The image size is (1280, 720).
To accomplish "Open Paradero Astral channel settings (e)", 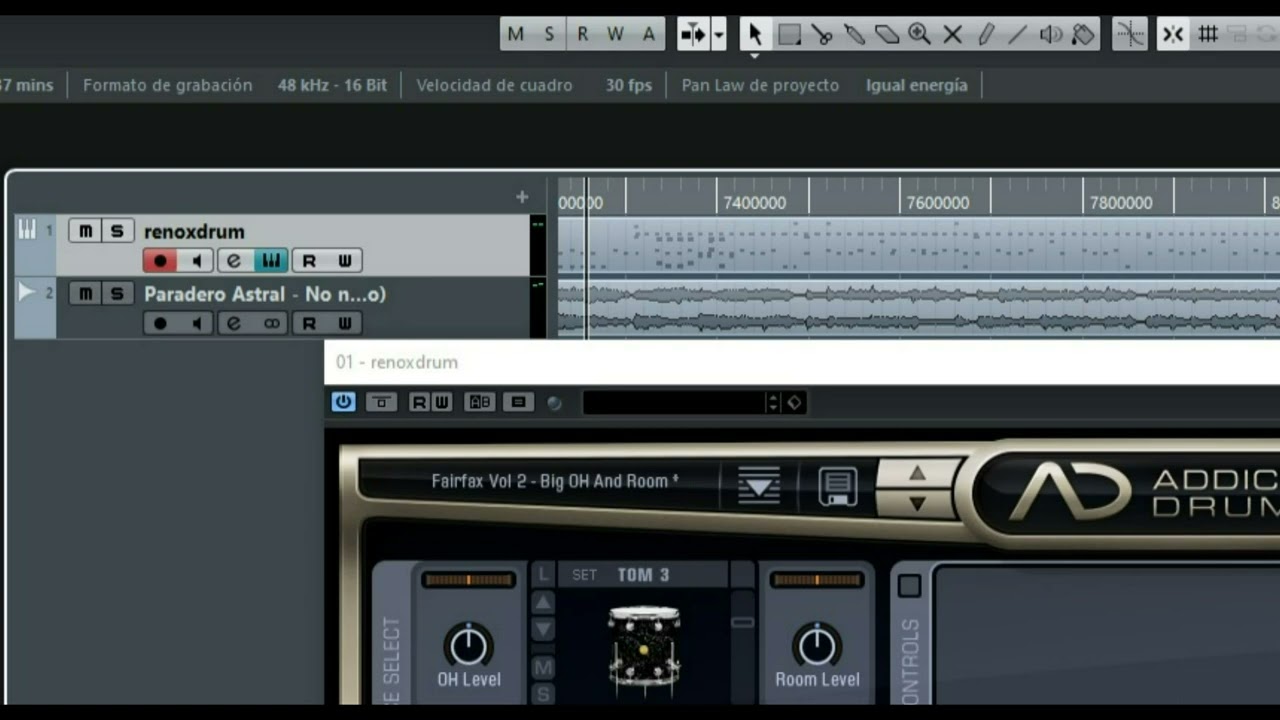I will 234,323.
